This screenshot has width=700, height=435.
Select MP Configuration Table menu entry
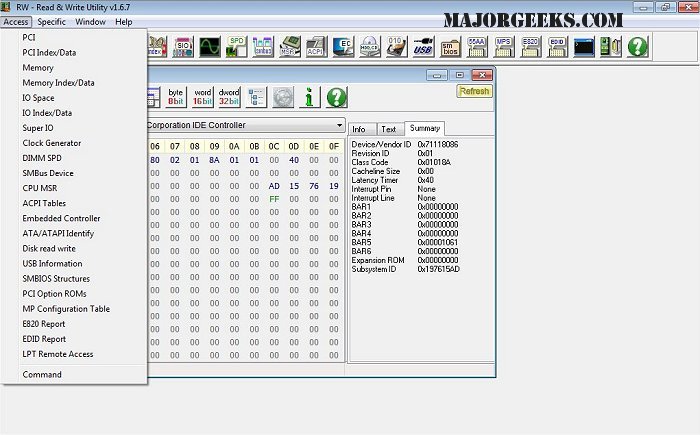(x=74, y=309)
